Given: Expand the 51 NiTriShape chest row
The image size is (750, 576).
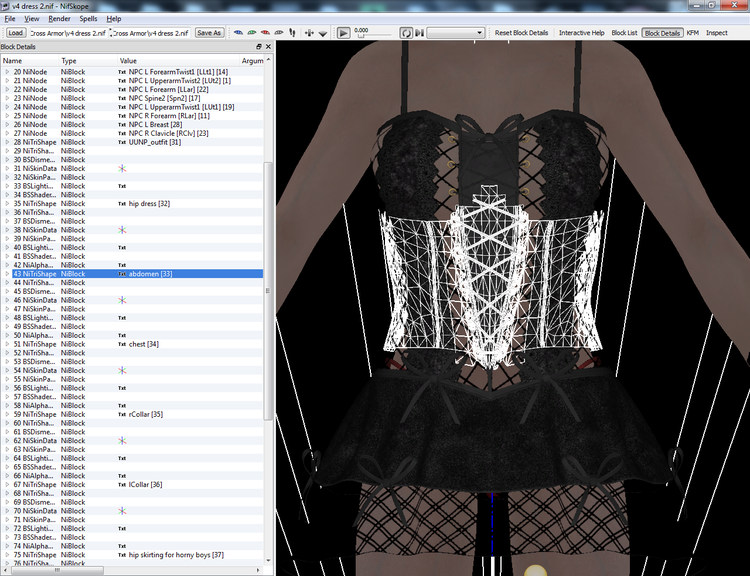Looking at the screenshot, I should click(x=7, y=344).
